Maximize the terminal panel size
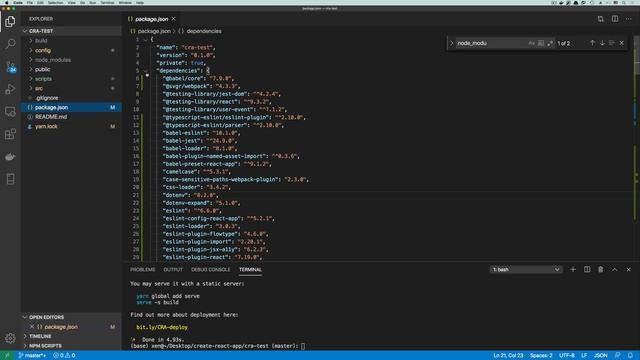640x360 pixels. (614, 269)
